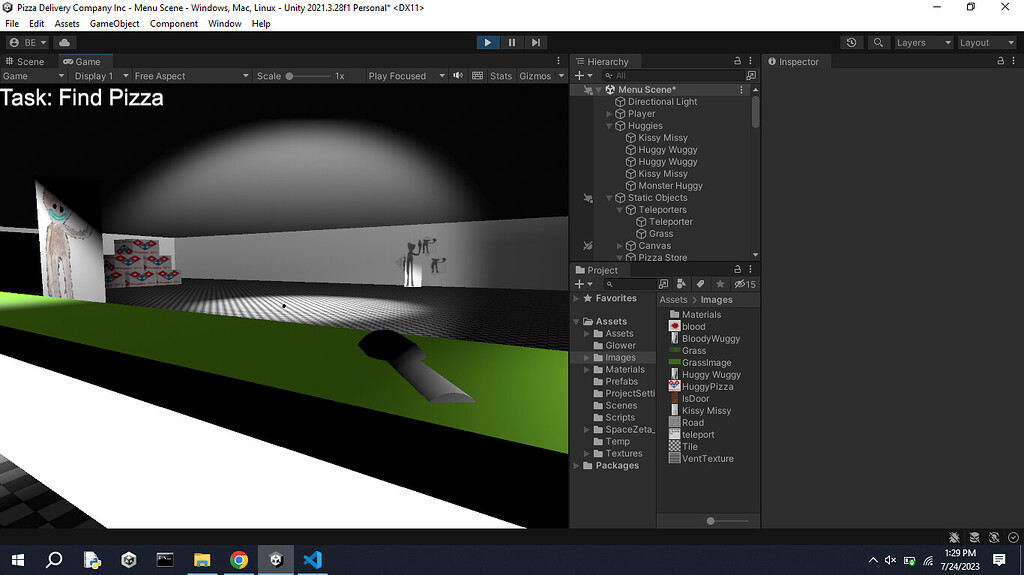
Task: Open Unity global search magnifier
Action: click(878, 42)
